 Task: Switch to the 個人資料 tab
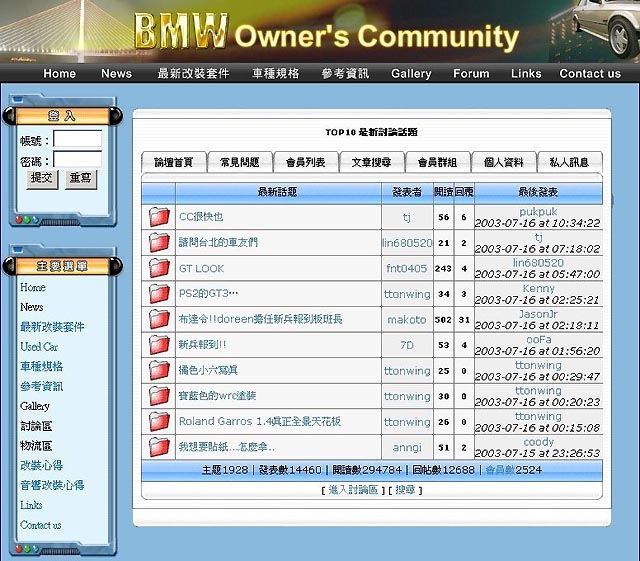click(504, 163)
